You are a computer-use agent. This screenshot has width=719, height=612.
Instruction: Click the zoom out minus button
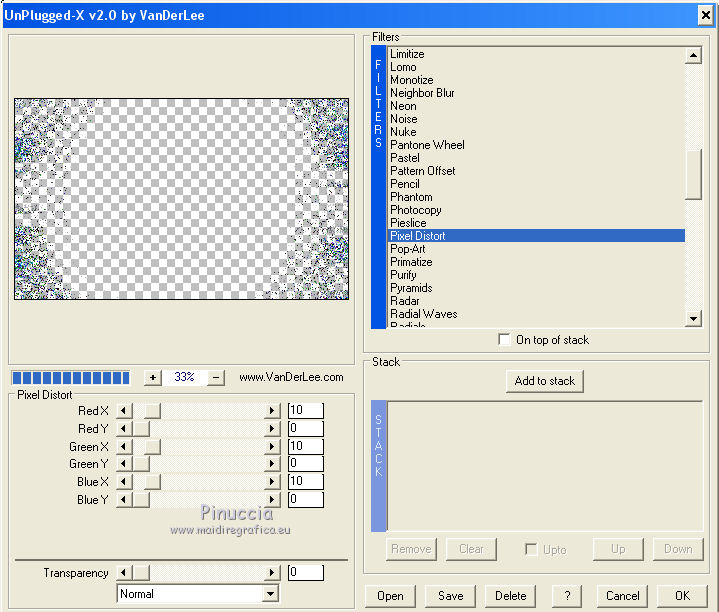tap(216, 378)
